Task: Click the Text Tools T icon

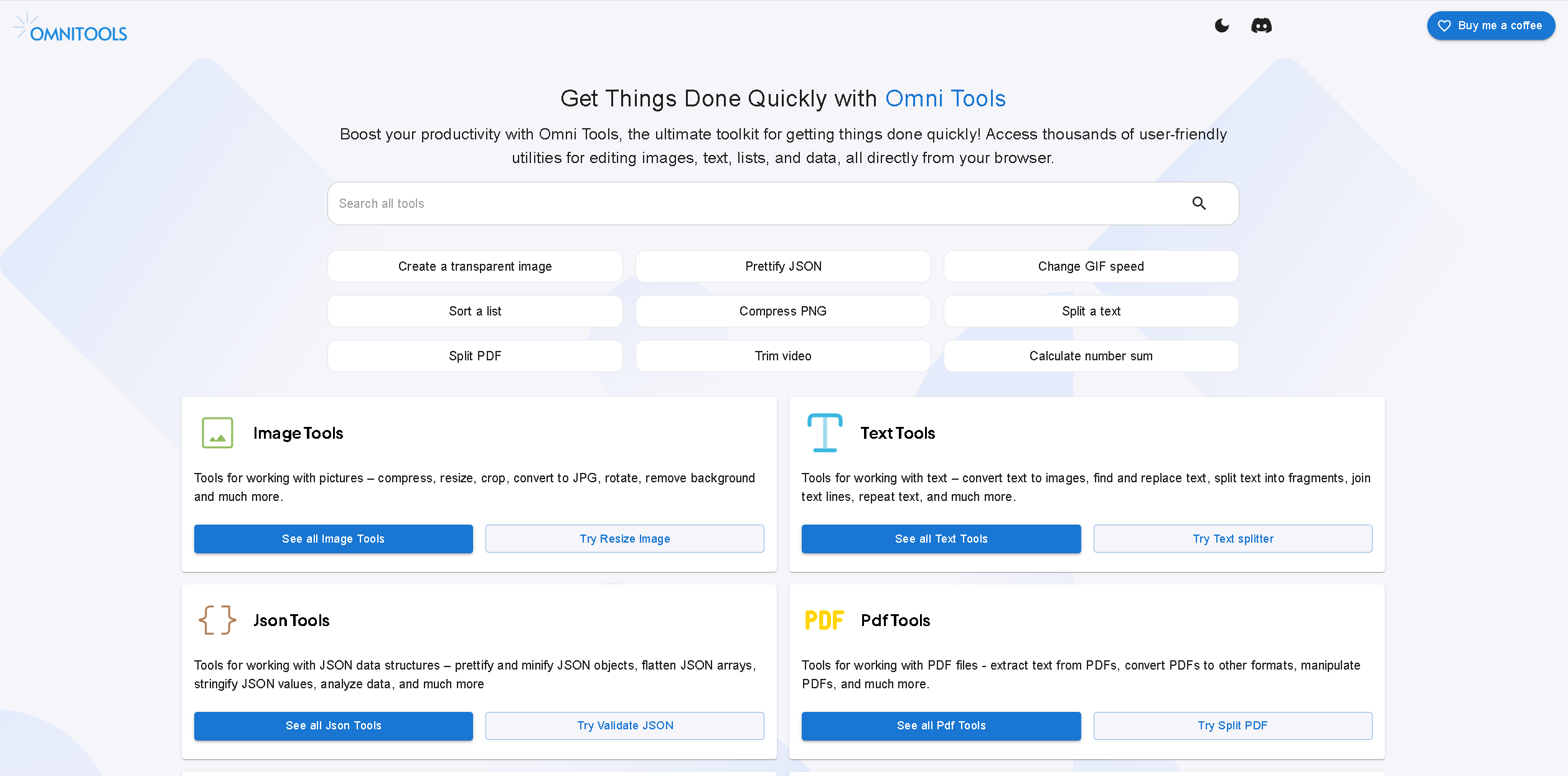Action: pyautogui.click(x=825, y=433)
